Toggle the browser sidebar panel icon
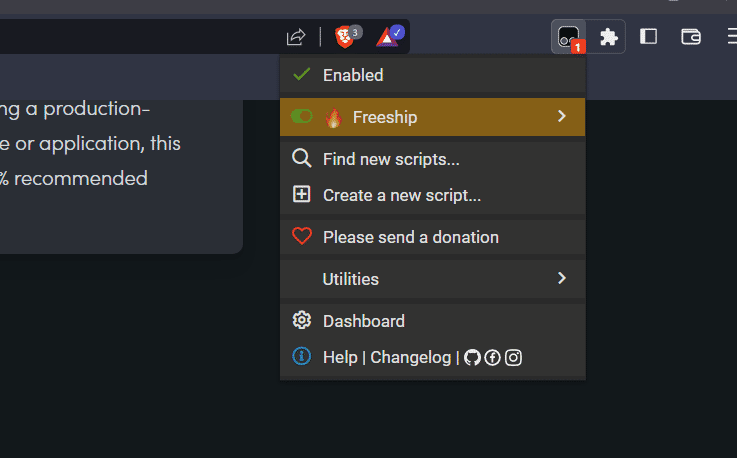The image size is (737, 458). [x=649, y=37]
